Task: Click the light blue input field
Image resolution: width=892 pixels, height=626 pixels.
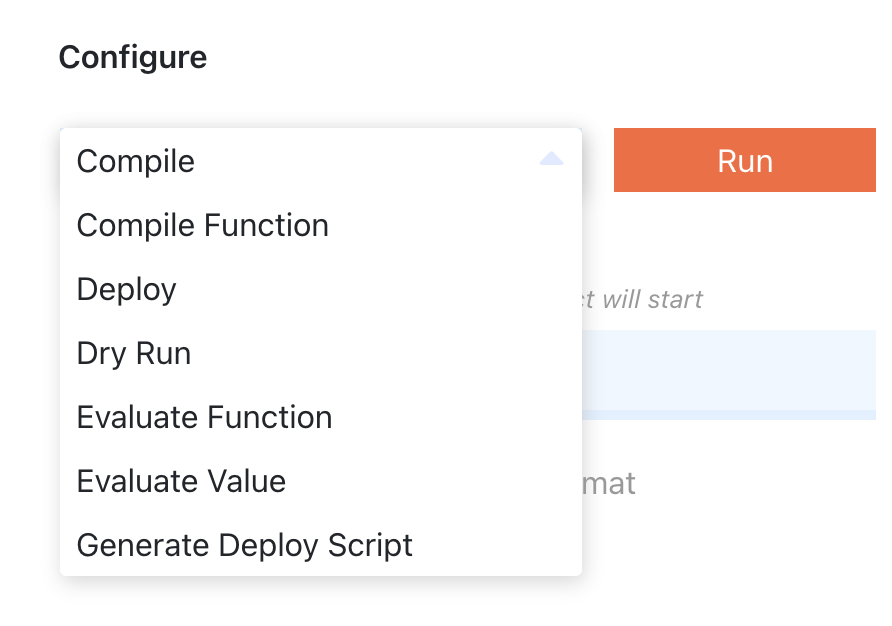Action: pyautogui.click(x=730, y=370)
